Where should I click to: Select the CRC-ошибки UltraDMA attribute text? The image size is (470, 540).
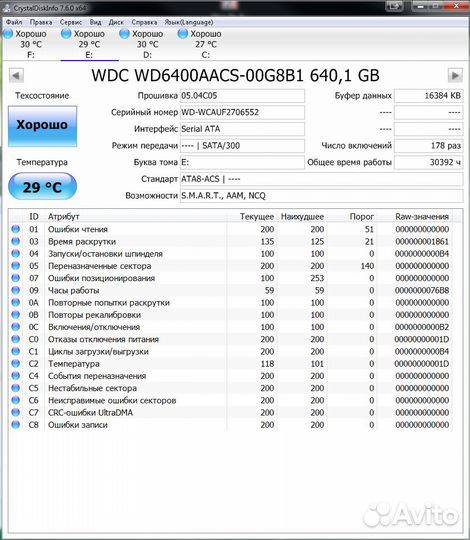coord(90,413)
